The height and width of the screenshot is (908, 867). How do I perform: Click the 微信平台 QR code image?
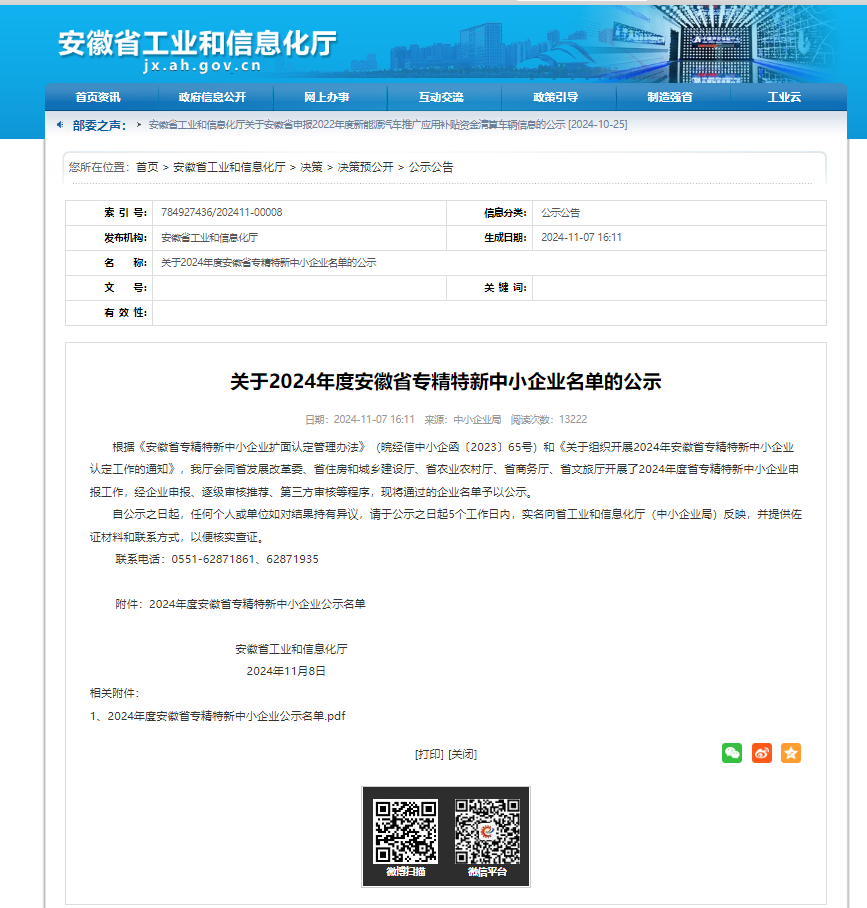pos(487,831)
